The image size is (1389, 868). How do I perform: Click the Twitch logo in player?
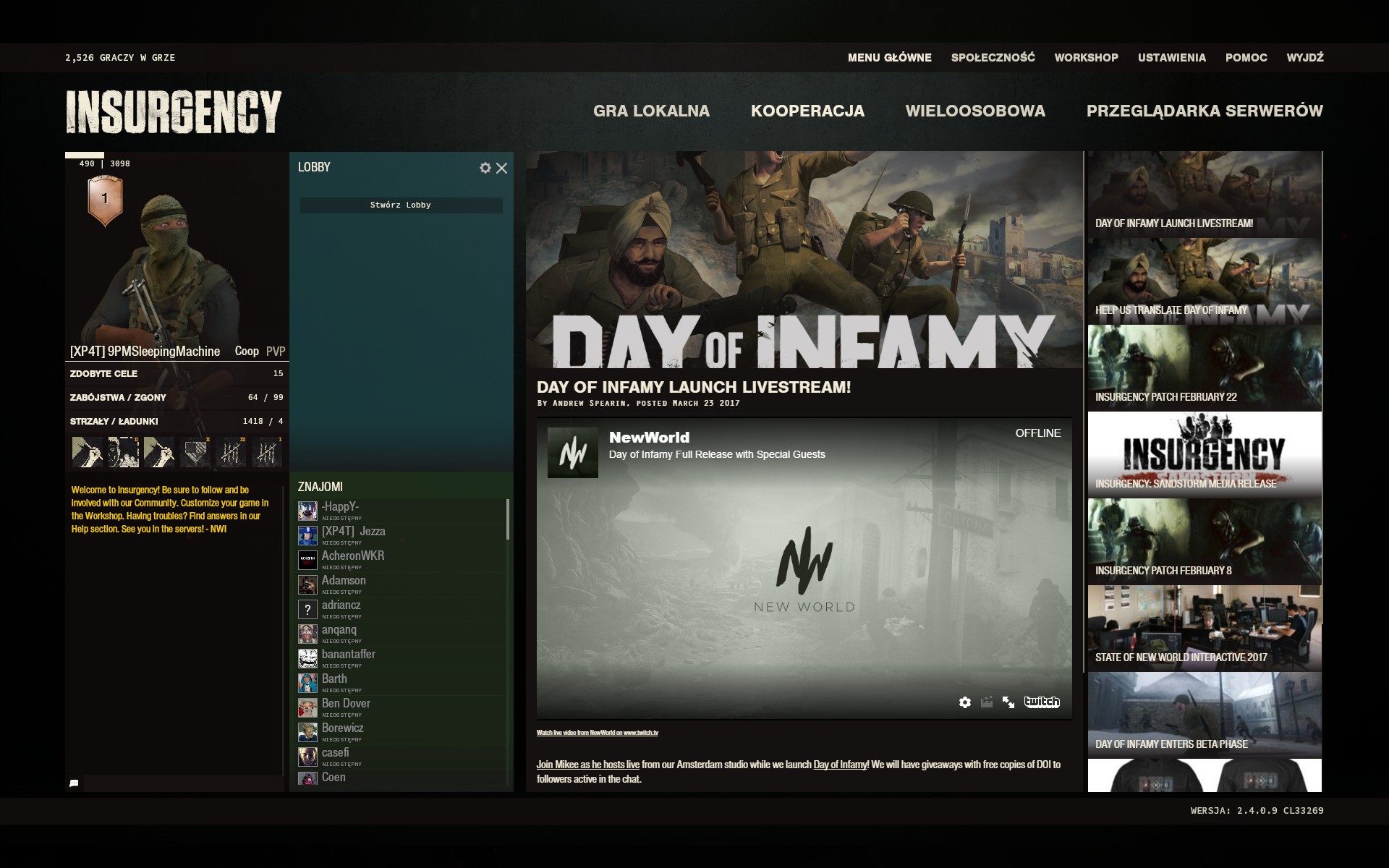1041,702
